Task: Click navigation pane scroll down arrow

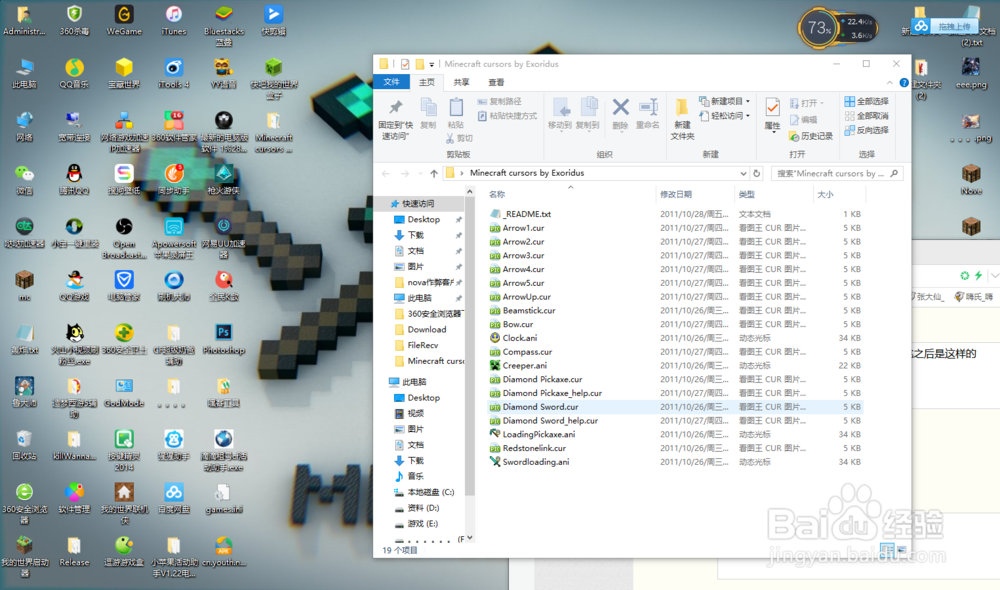Action: pos(470,538)
